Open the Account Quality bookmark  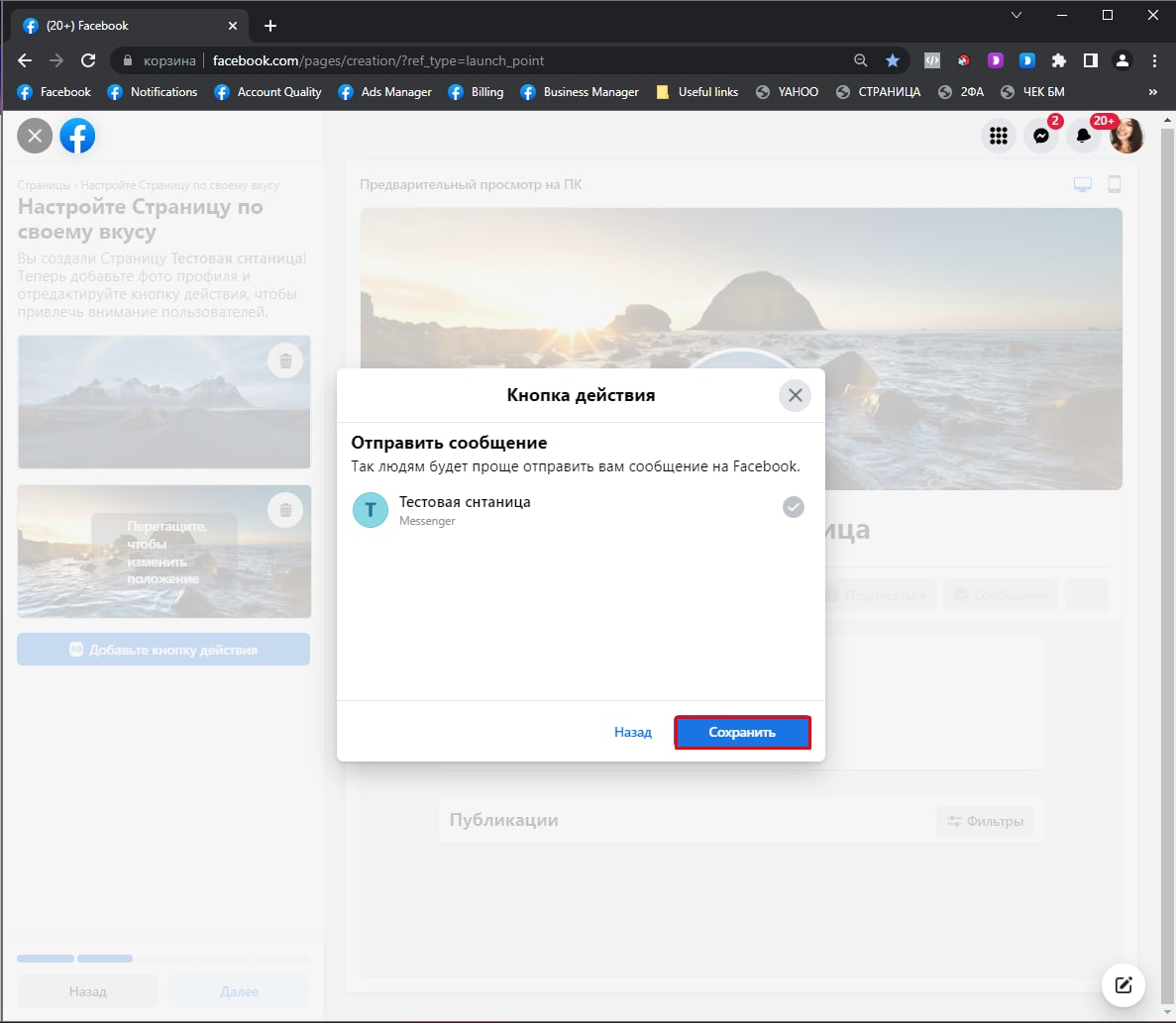click(x=267, y=92)
